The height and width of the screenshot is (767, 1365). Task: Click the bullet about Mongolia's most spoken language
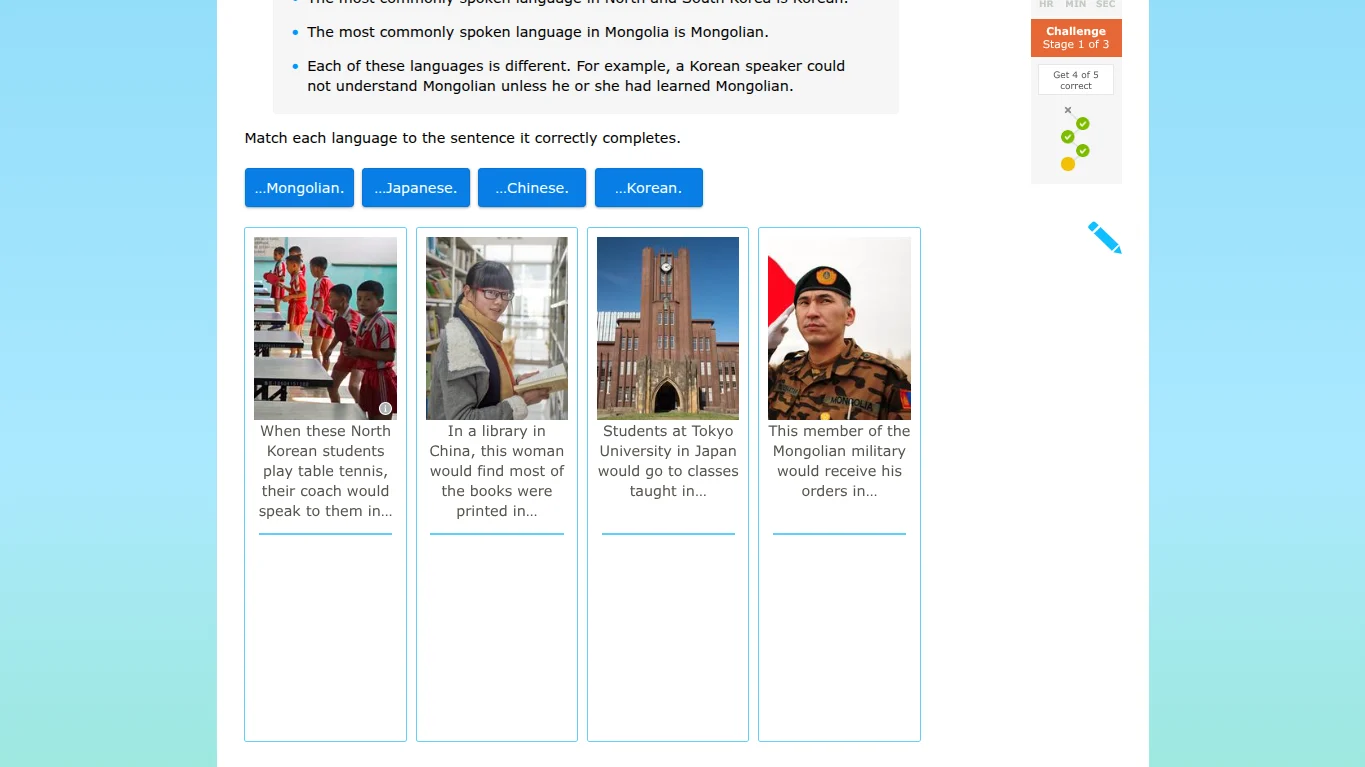click(x=538, y=32)
